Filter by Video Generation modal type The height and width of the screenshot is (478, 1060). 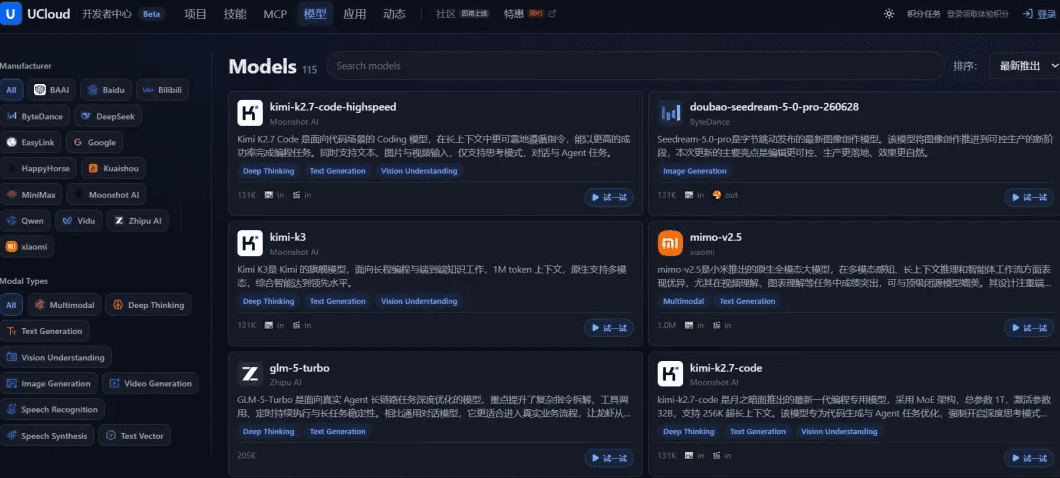[x=151, y=383]
